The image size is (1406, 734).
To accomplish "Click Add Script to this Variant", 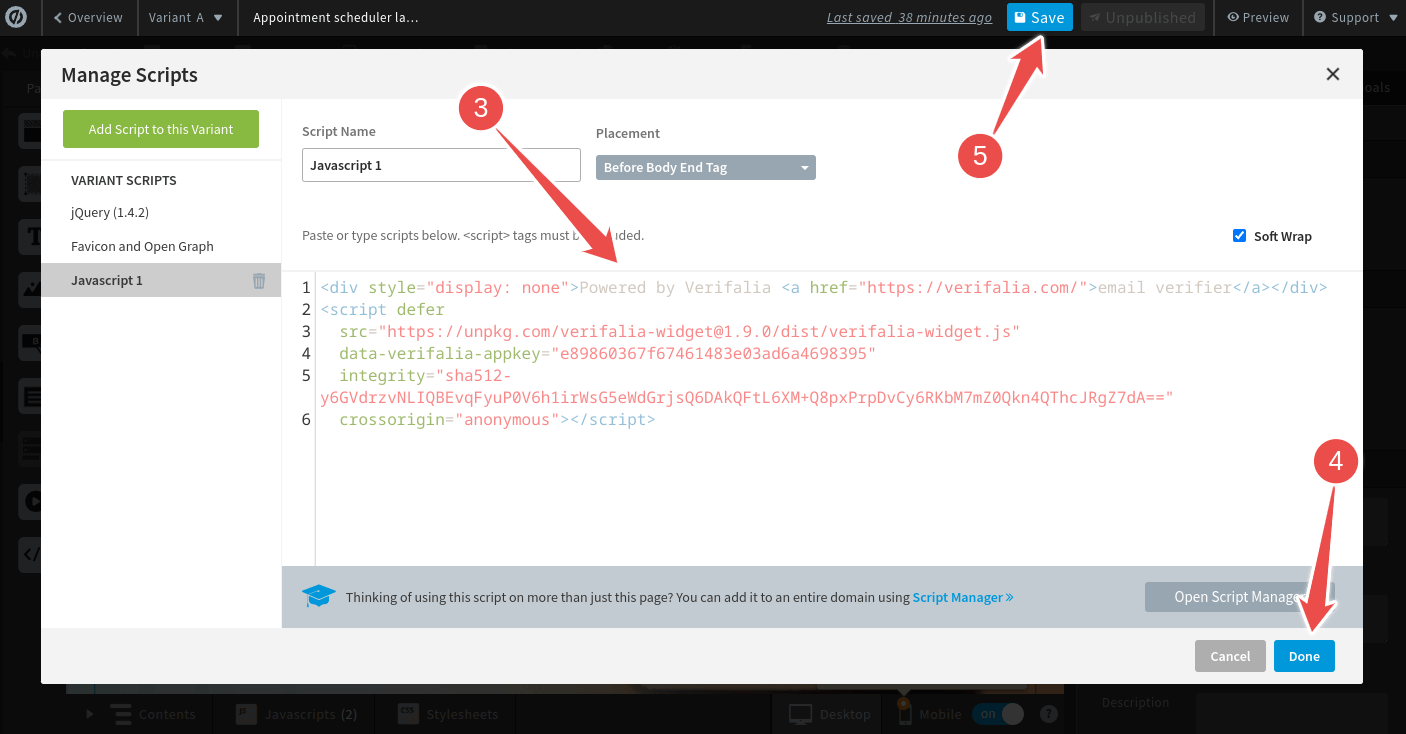I will pyautogui.click(x=160, y=128).
